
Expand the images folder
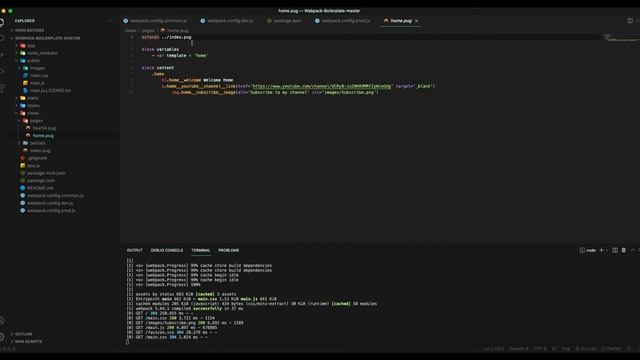click(19, 68)
